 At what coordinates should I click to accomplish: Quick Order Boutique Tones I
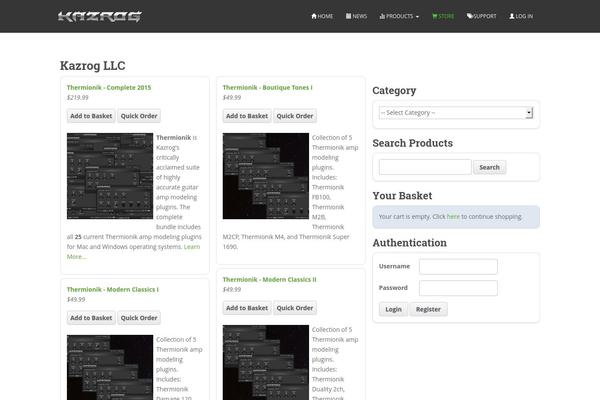click(295, 116)
